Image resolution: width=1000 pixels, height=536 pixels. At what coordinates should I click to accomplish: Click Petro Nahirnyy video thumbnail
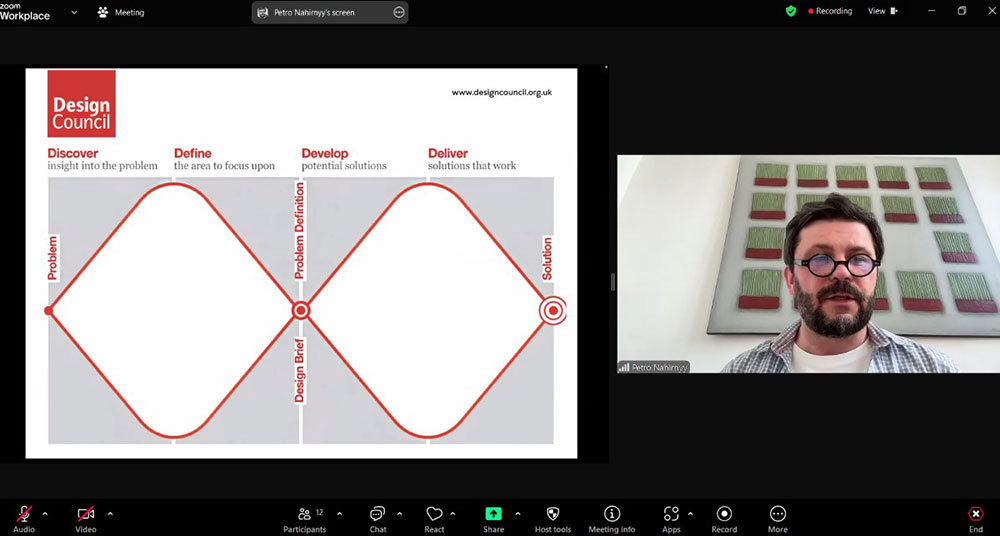click(x=808, y=264)
